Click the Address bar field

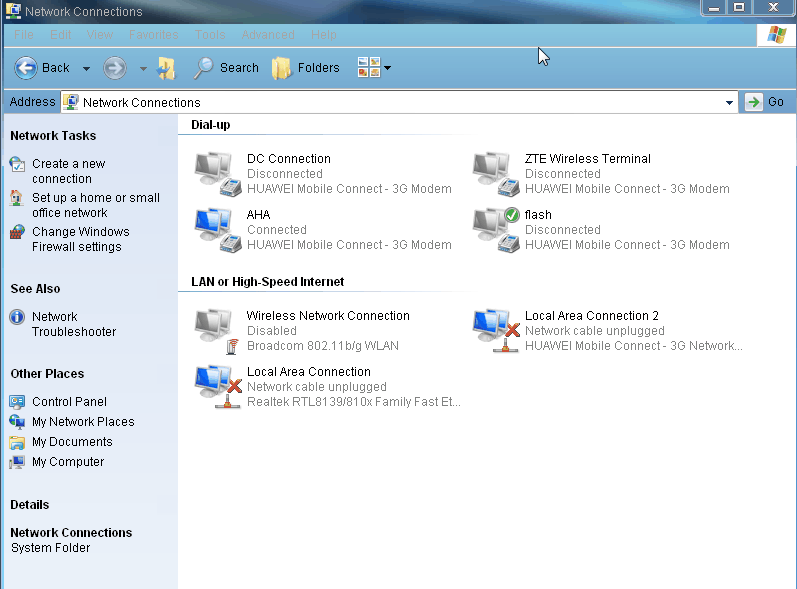[400, 102]
